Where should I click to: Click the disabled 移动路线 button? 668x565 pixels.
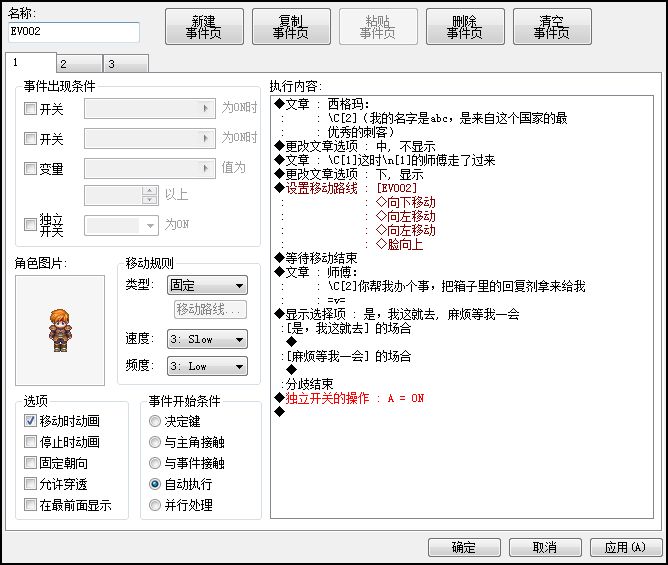210,309
